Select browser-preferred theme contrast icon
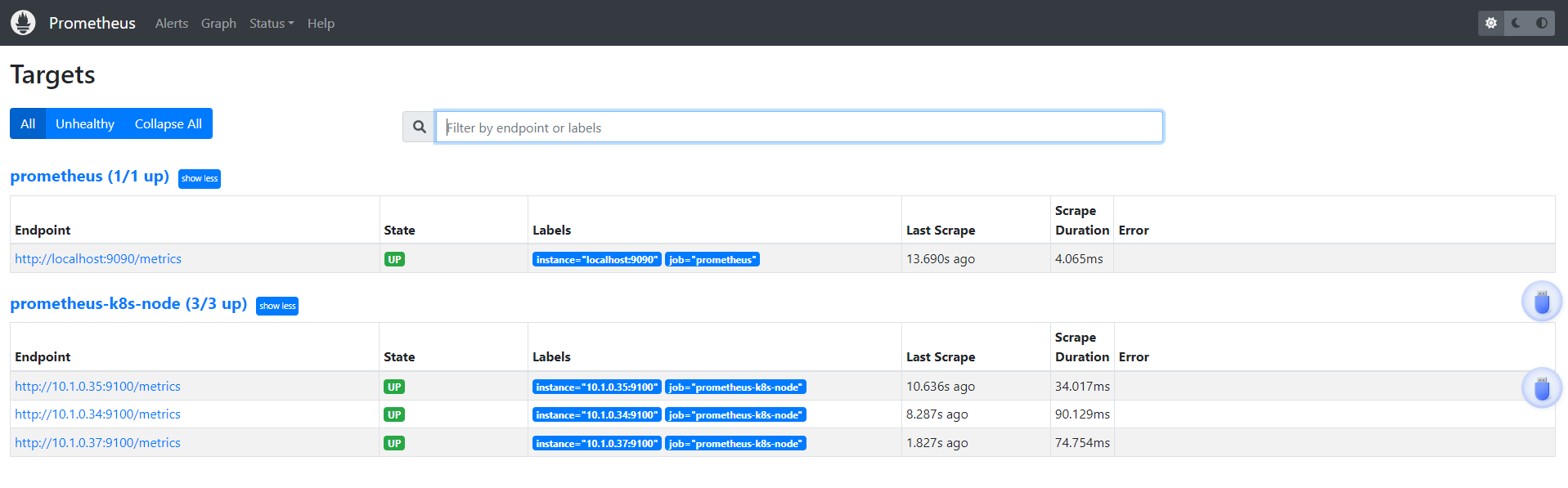 [x=1542, y=23]
